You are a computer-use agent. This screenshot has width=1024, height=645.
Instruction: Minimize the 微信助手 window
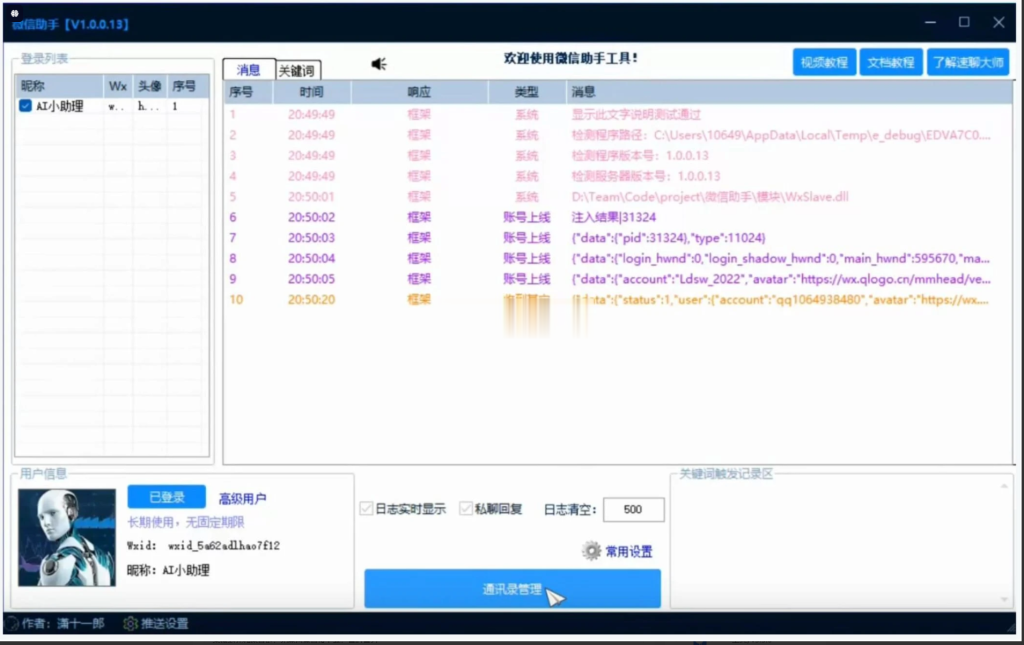coord(931,22)
